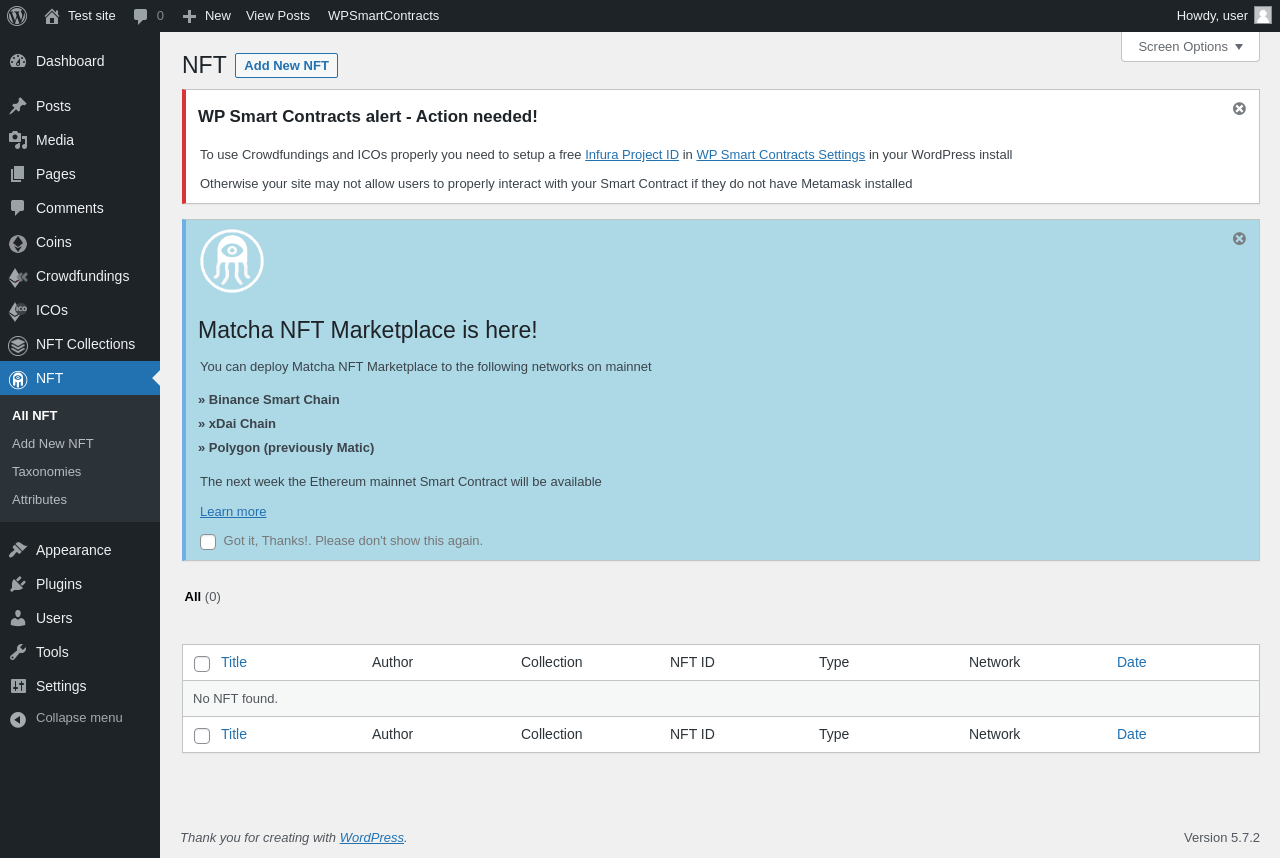The image size is (1280, 858).
Task: Open the comments bubble icon in admin bar
Action: [141, 16]
